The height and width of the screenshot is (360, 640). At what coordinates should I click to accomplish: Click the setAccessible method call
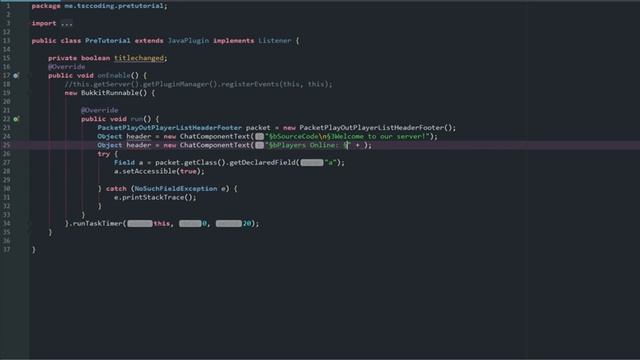point(149,171)
